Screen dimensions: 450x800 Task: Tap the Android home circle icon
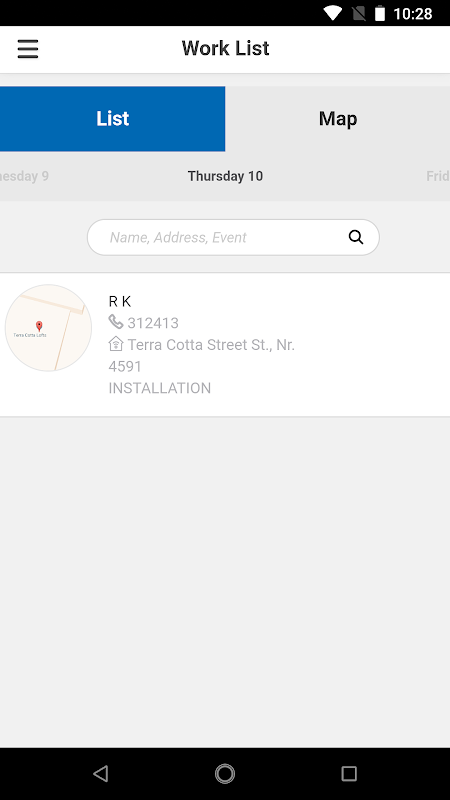coord(224,773)
